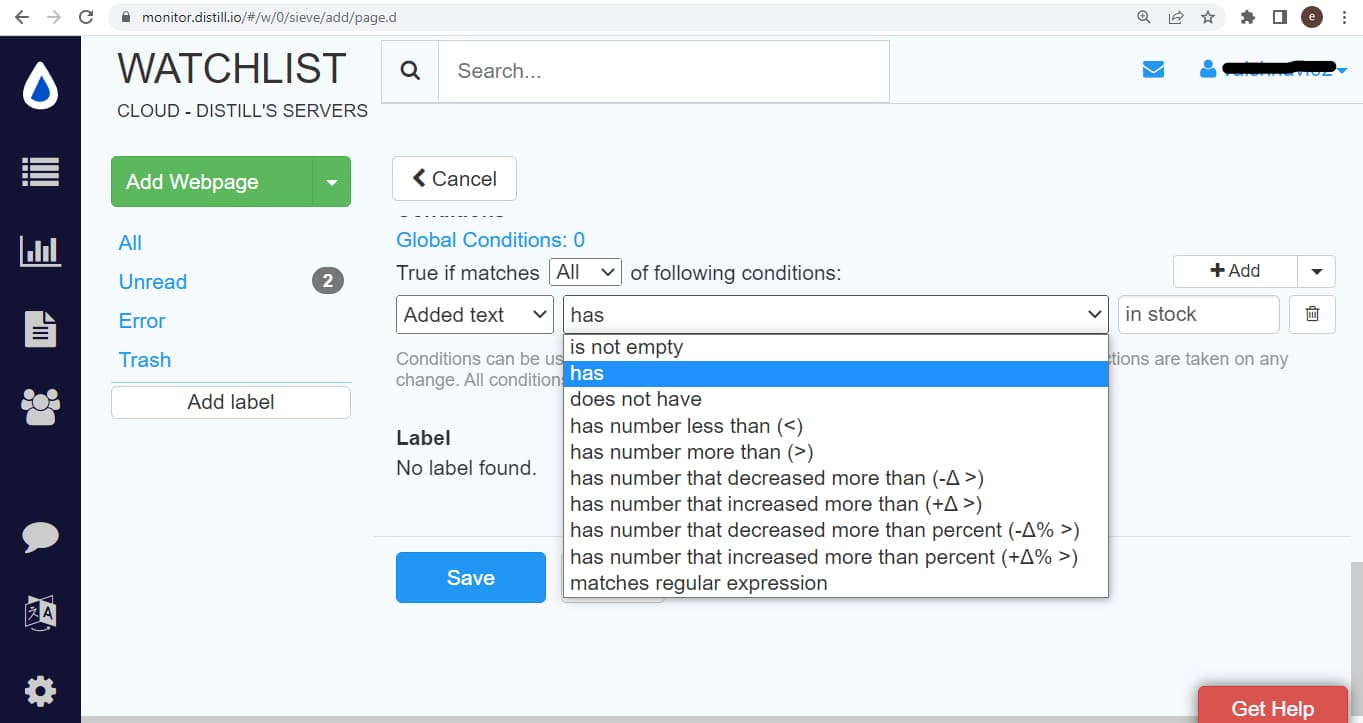Click the Distill water drop logo
Screen dimensions: 1363x723
(x=40, y=87)
